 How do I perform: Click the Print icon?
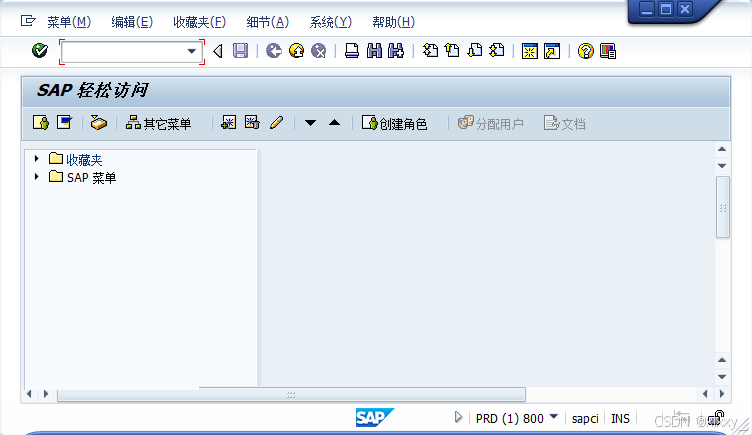point(352,50)
